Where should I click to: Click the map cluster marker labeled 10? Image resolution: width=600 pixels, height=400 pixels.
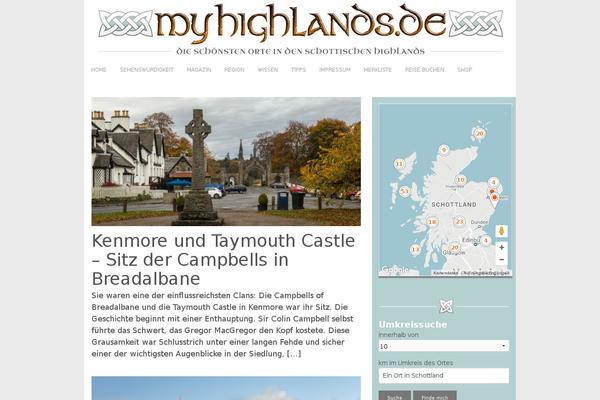coord(461,180)
